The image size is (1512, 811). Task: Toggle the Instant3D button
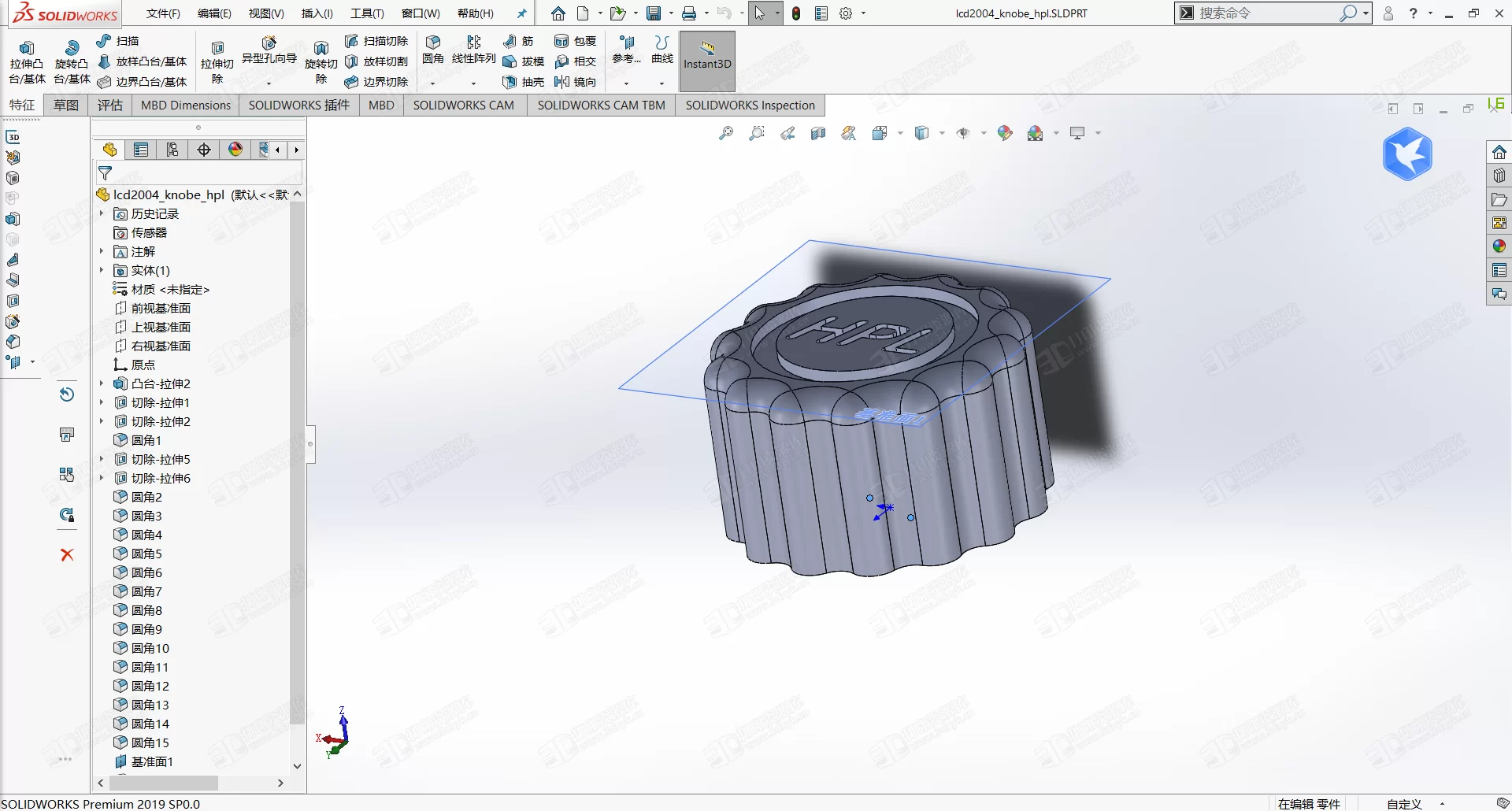coord(707,61)
